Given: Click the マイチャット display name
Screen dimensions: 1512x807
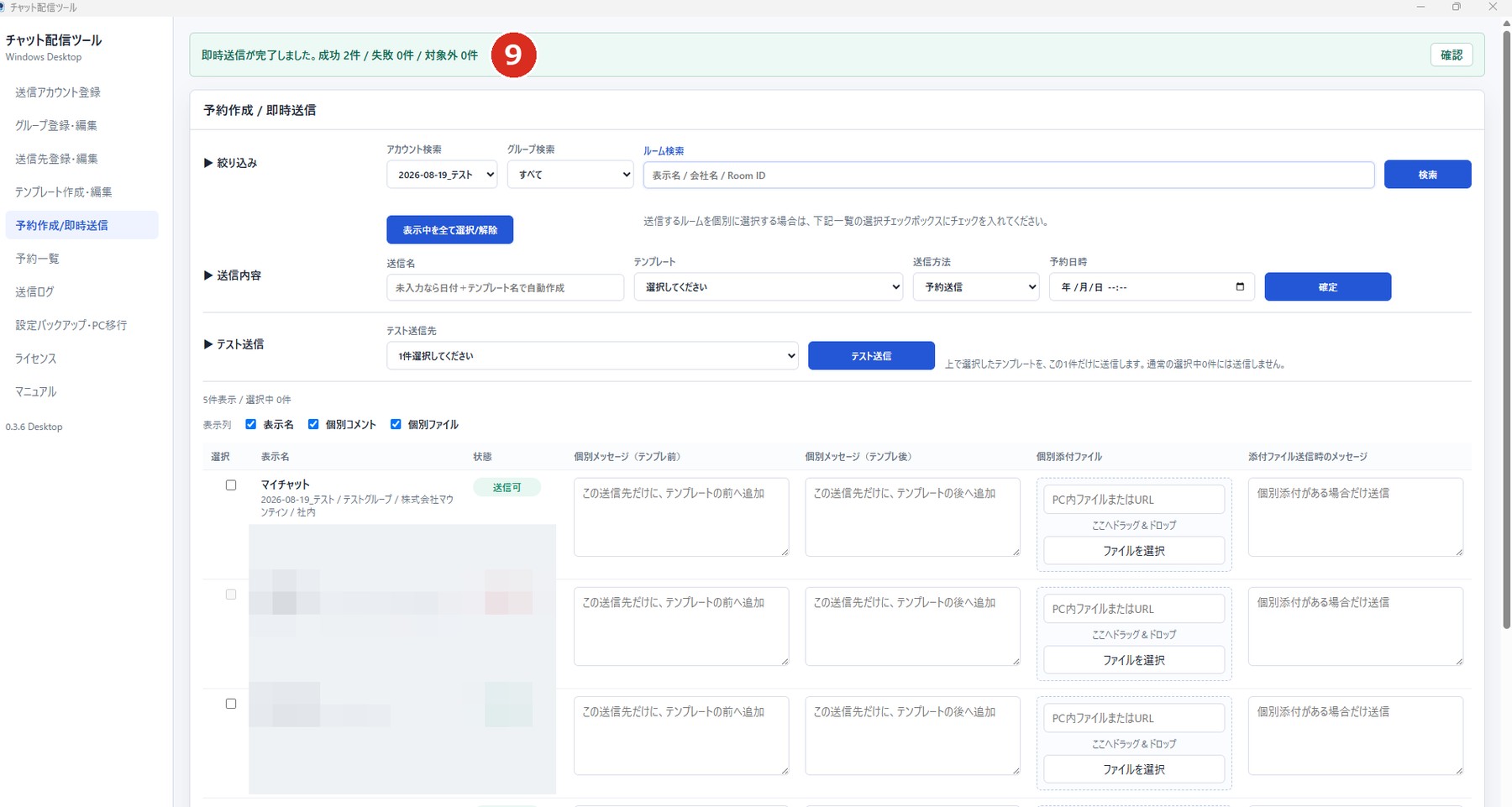Looking at the screenshot, I should pyautogui.click(x=286, y=485).
